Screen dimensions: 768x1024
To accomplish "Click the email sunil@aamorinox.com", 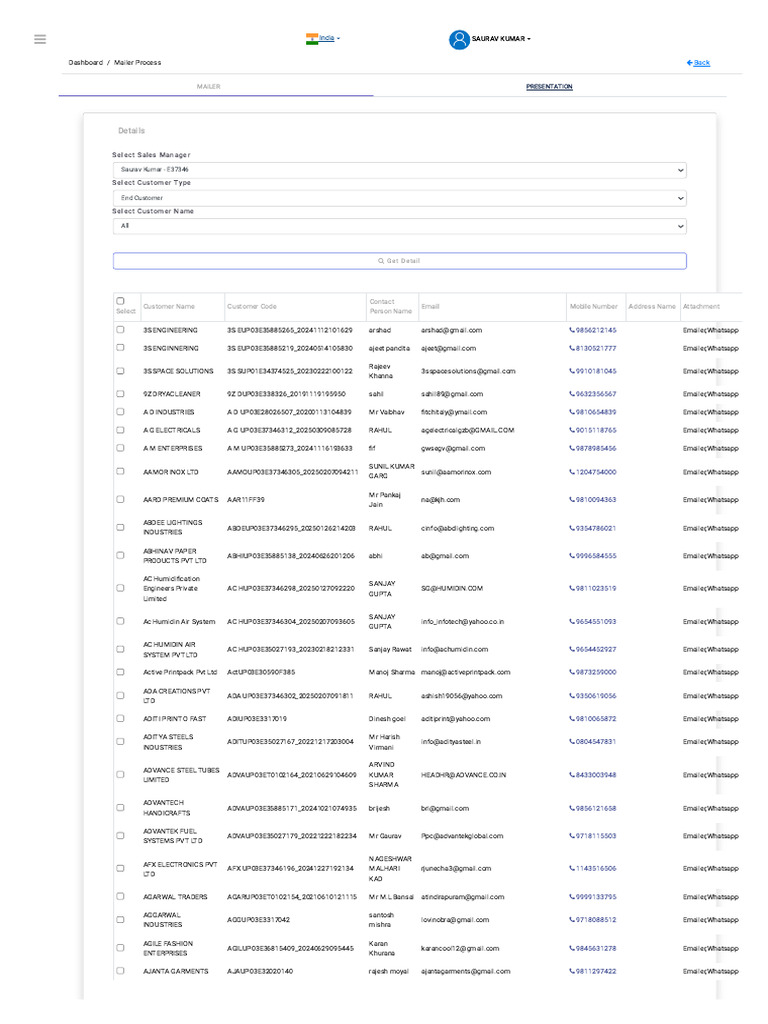I will (x=456, y=472).
